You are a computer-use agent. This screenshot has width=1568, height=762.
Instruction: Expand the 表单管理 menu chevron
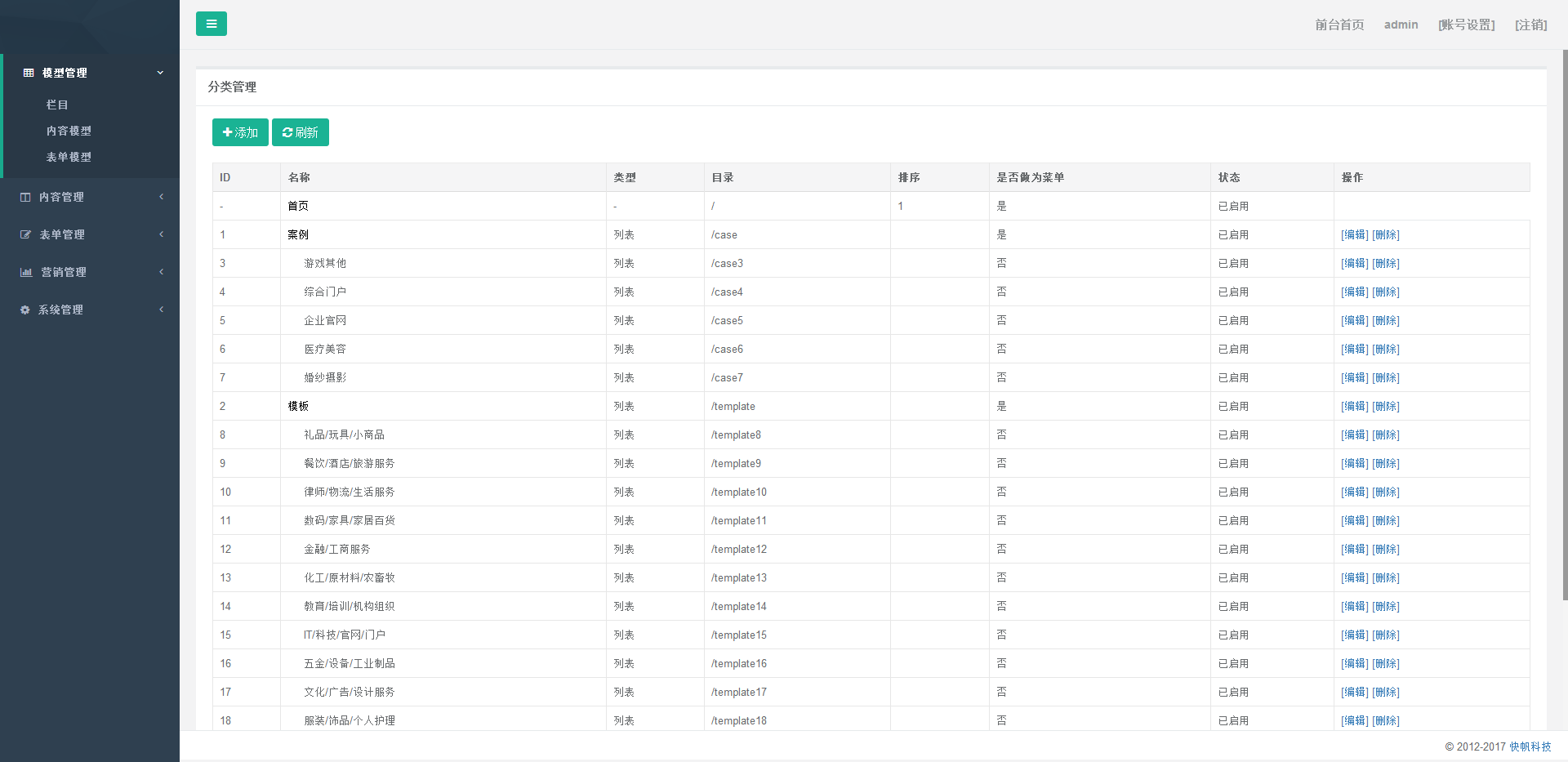161,234
